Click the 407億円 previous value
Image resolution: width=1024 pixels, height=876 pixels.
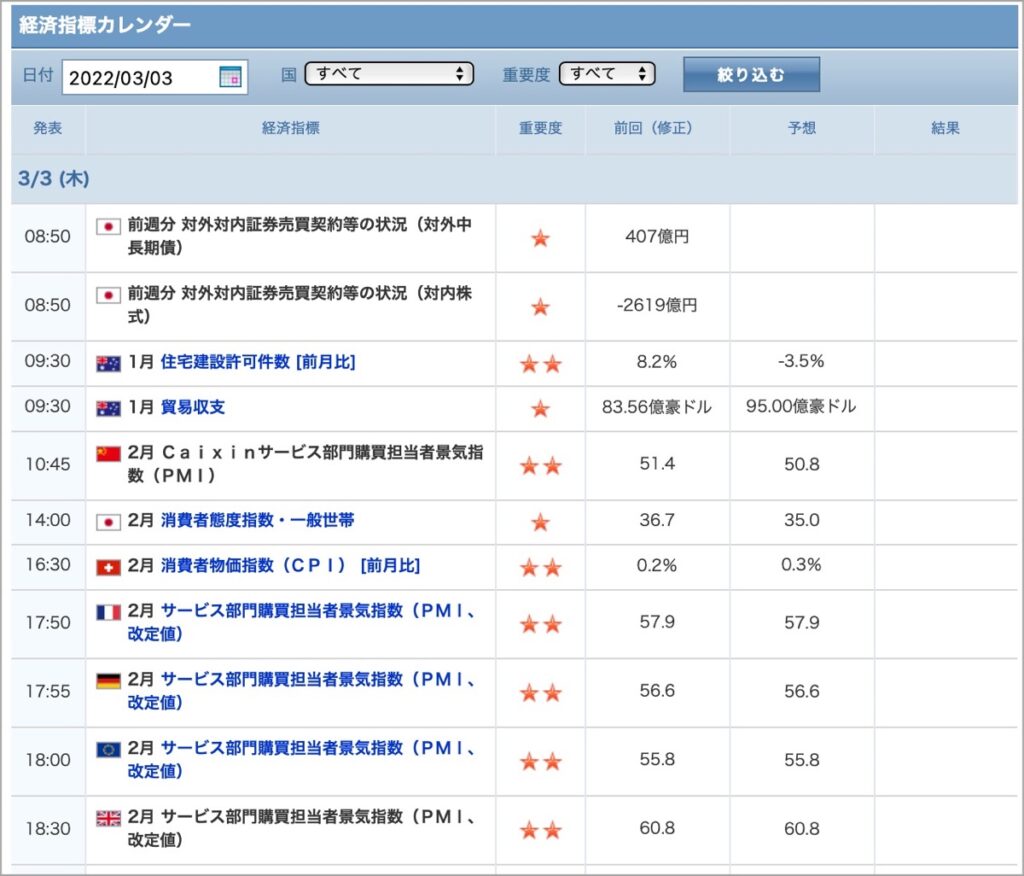657,236
